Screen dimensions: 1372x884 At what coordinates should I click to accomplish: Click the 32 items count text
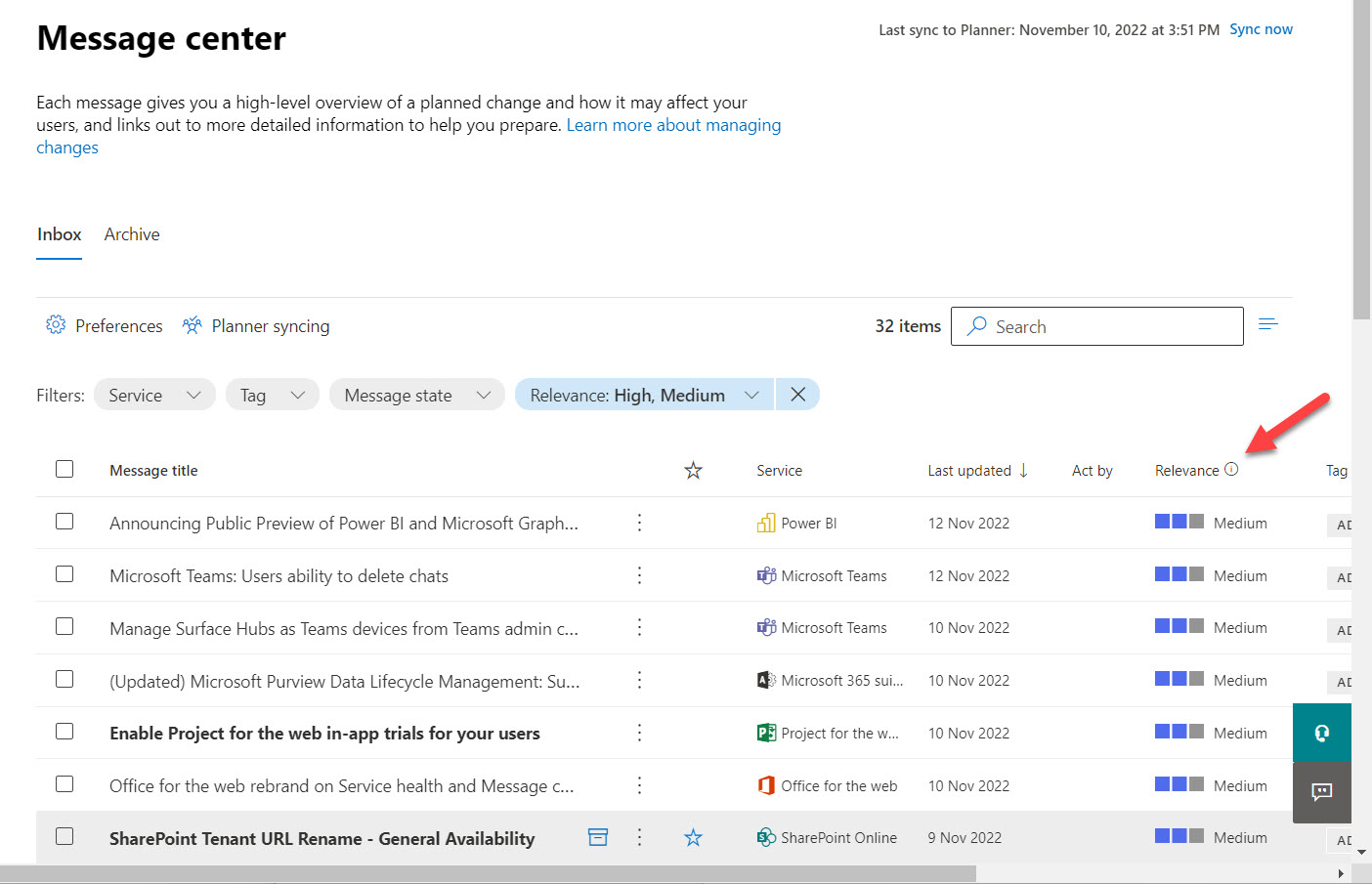908,326
